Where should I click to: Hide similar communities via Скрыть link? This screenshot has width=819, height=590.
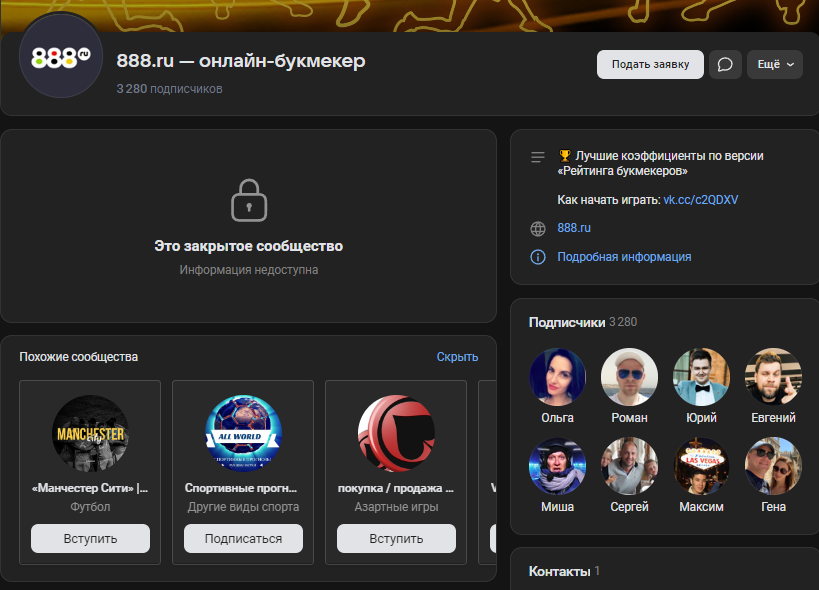coord(457,357)
